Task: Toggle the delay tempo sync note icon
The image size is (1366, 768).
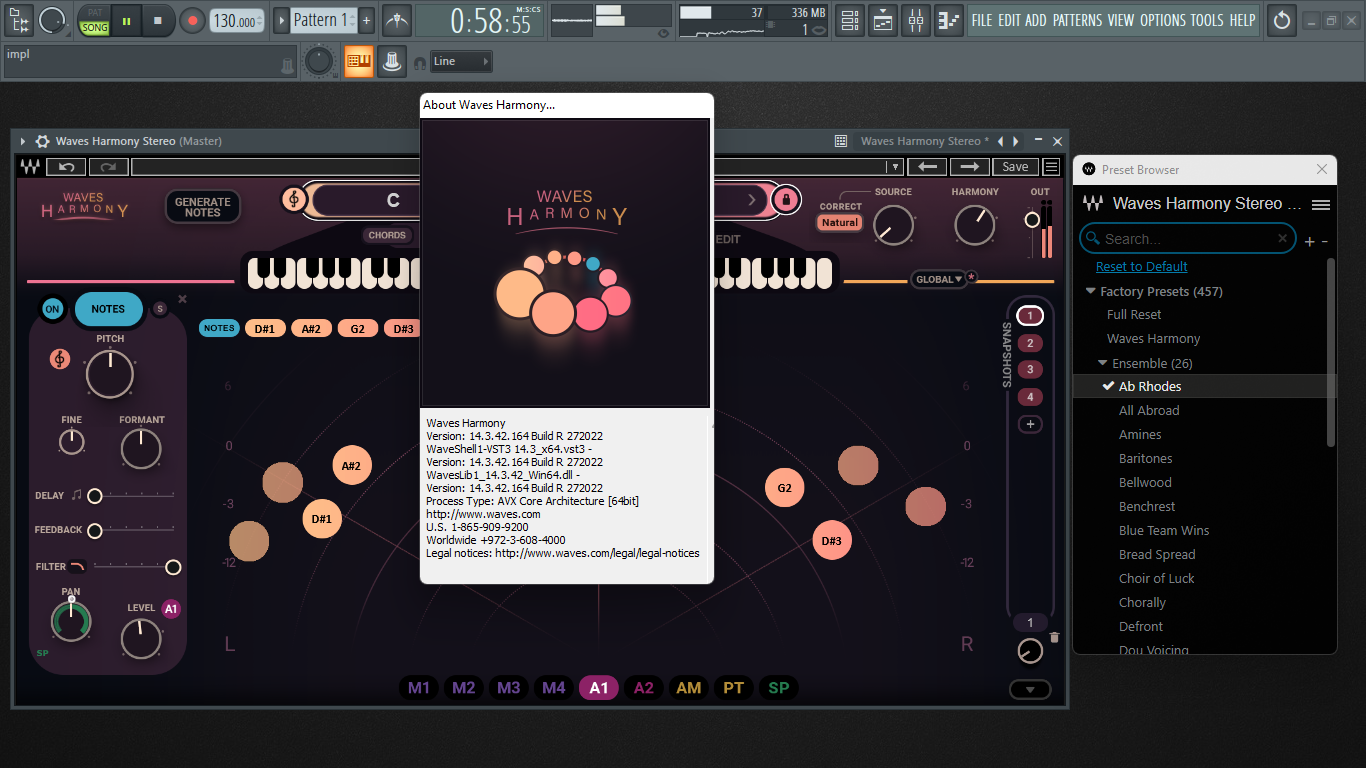Action: click(x=76, y=496)
